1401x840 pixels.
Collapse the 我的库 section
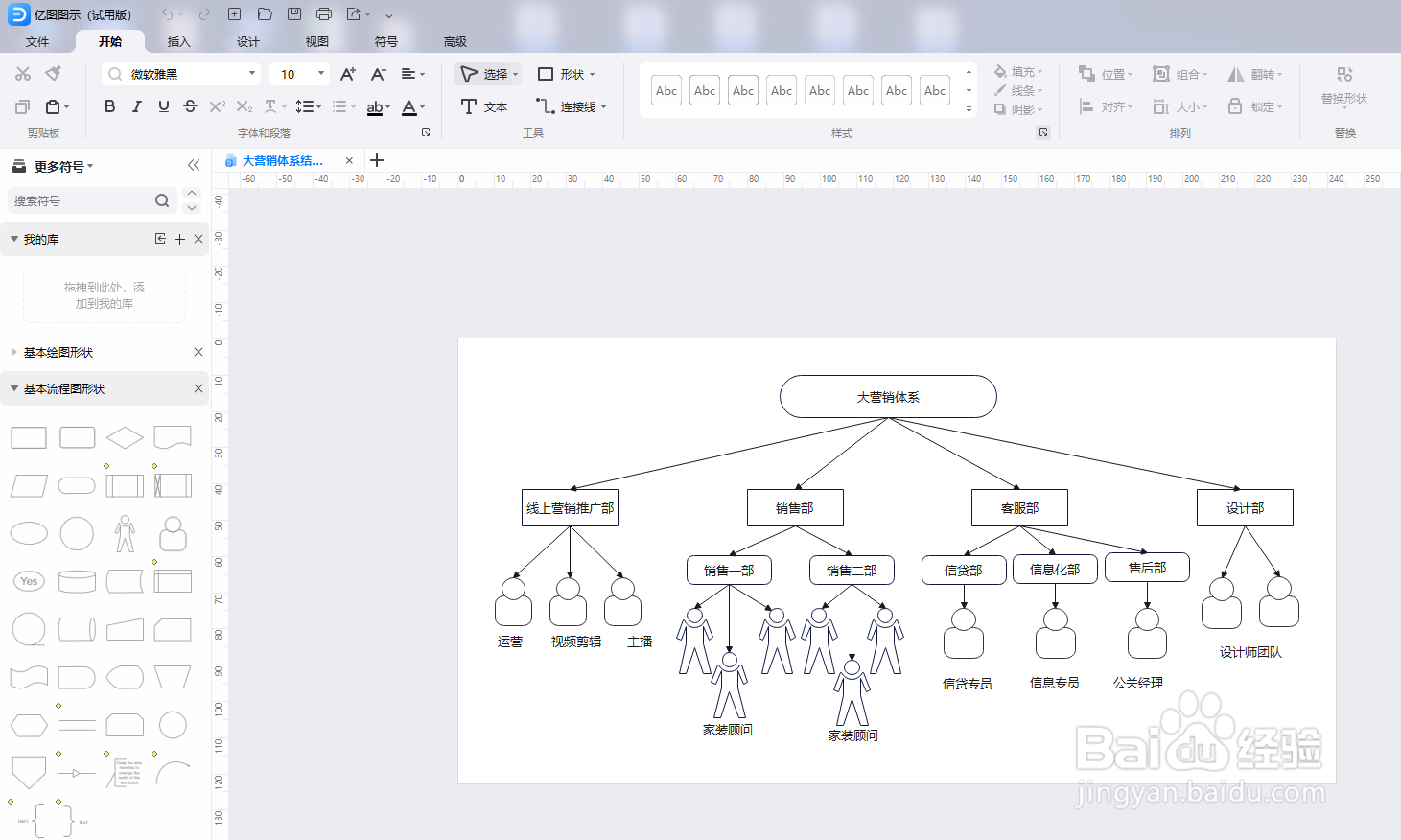point(14,239)
